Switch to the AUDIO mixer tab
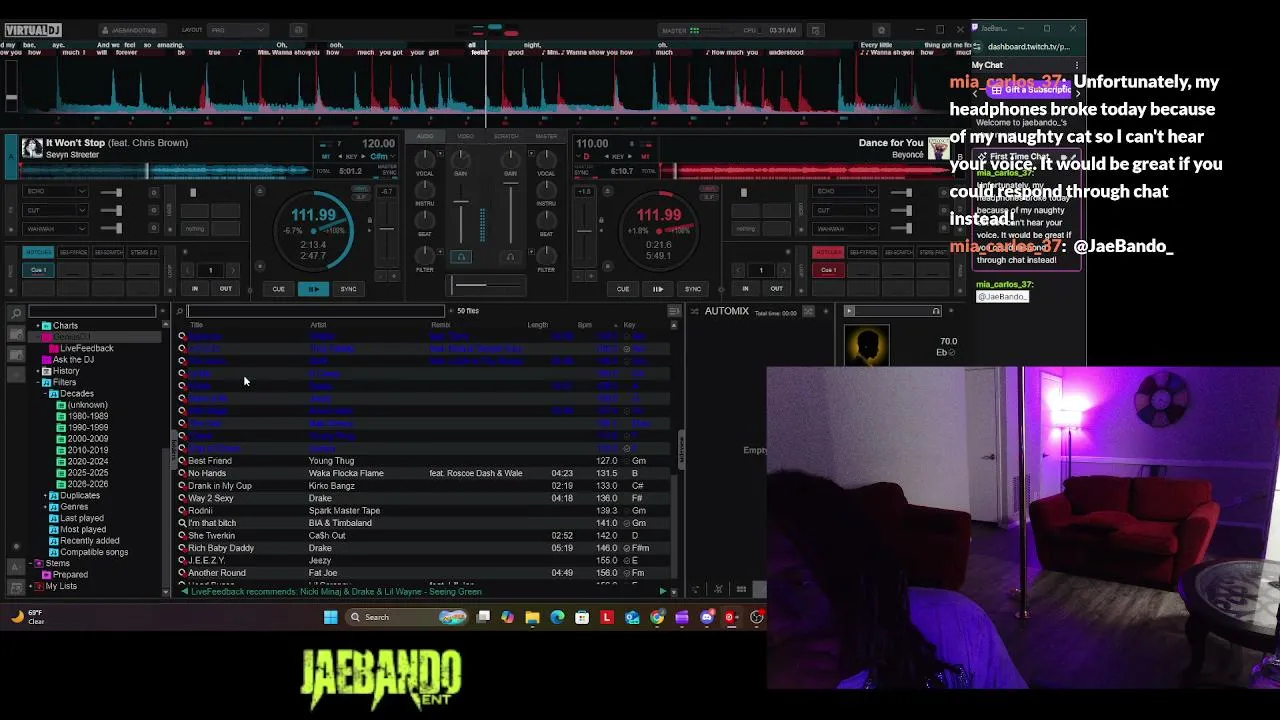Viewport: 1280px width, 720px height. pyautogui.click(x=425, y=136)
